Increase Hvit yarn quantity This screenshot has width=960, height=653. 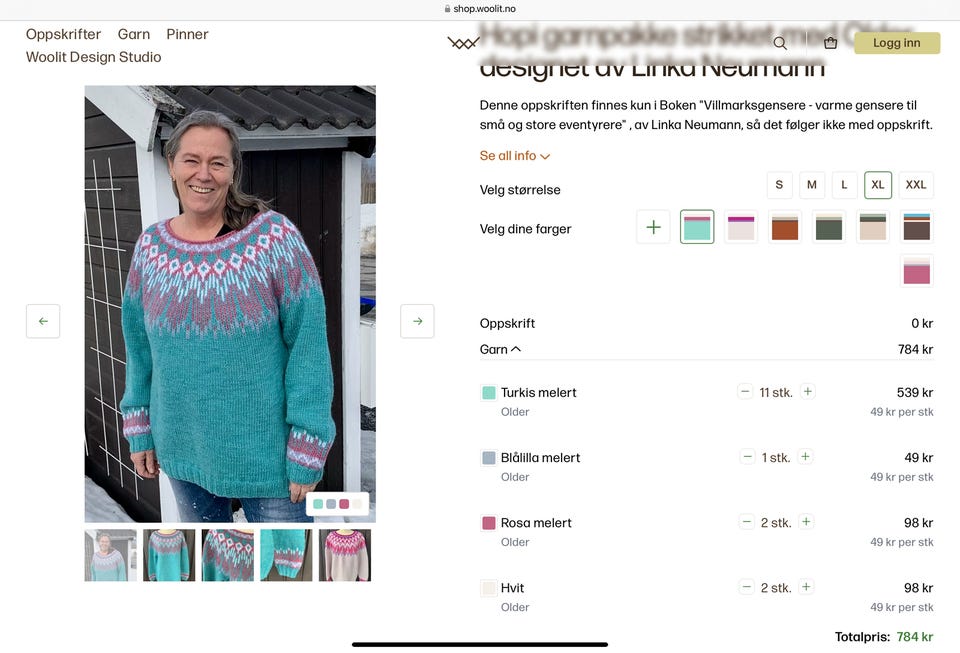pos(807,587)
